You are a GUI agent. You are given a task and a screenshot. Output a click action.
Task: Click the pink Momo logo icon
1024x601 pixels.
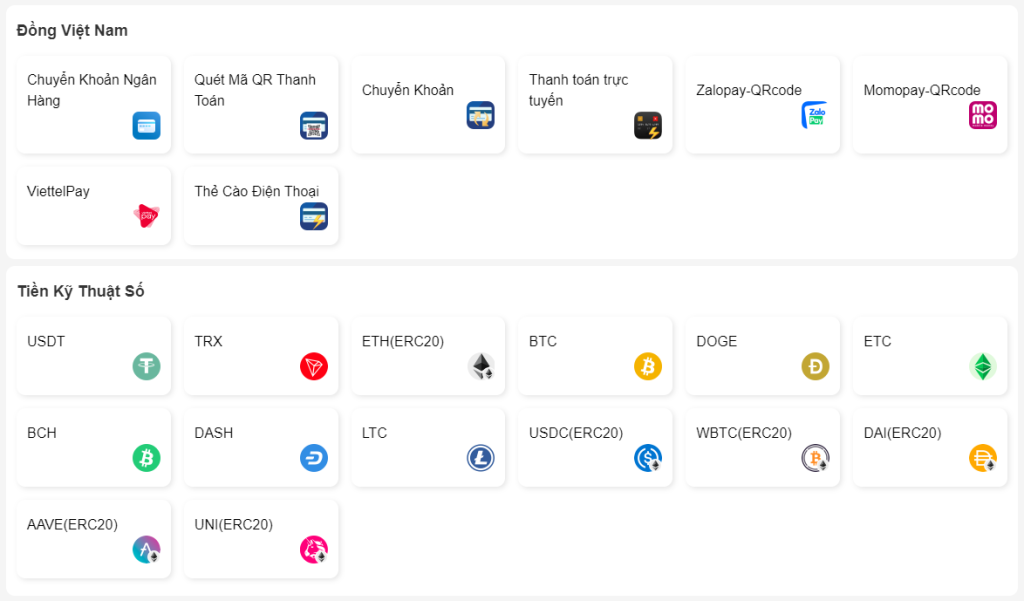(982, 116)
